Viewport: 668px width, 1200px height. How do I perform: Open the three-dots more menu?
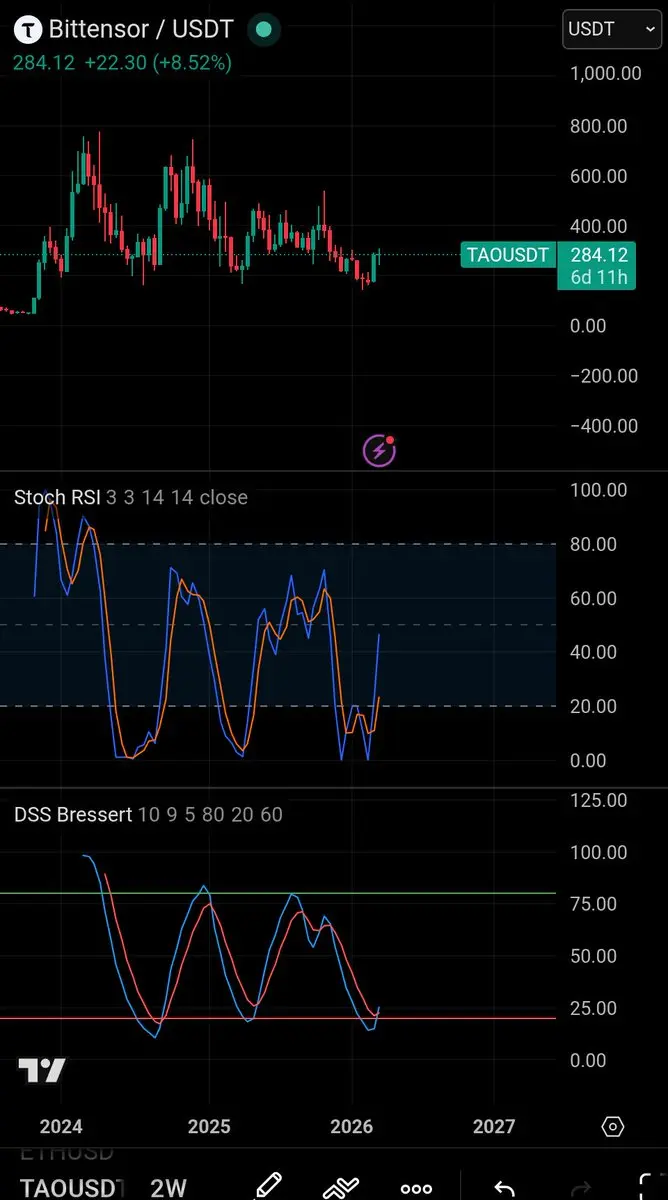pos(416,1189)
